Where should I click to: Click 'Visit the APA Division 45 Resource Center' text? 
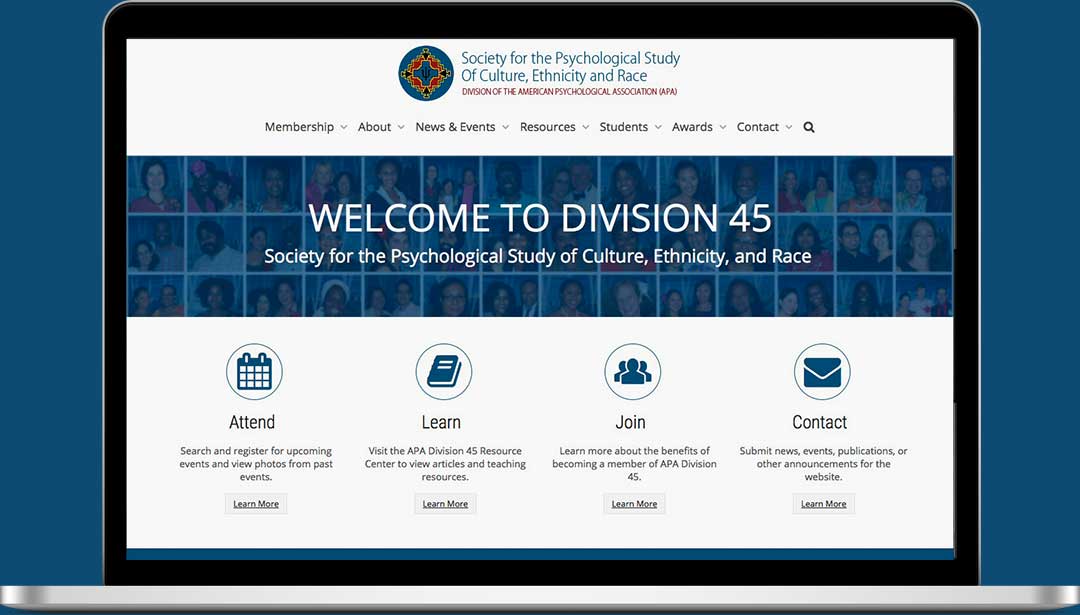pos(445,463)
